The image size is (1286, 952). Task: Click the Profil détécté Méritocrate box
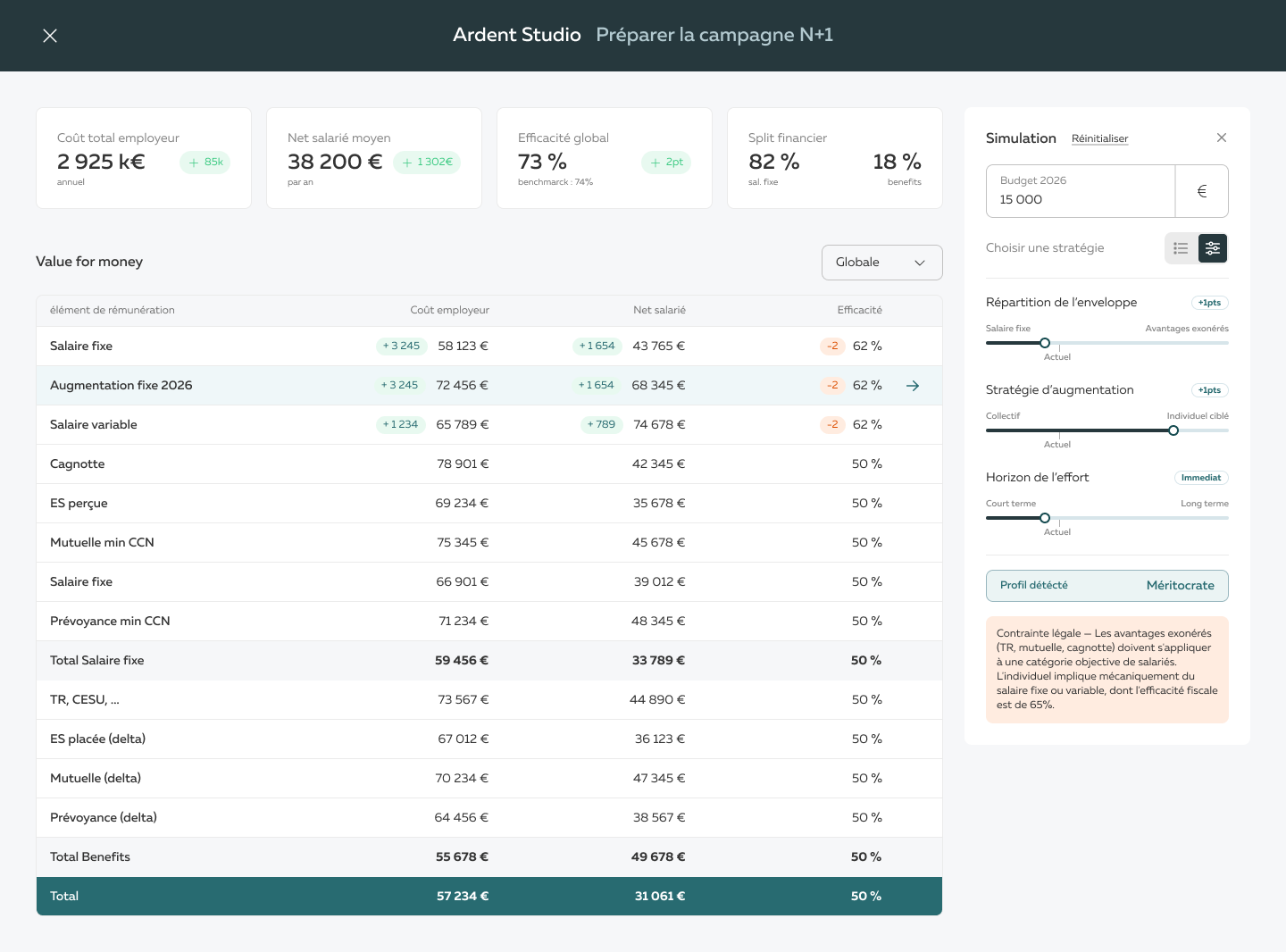pyautogui.click(x=1106, y=586)
